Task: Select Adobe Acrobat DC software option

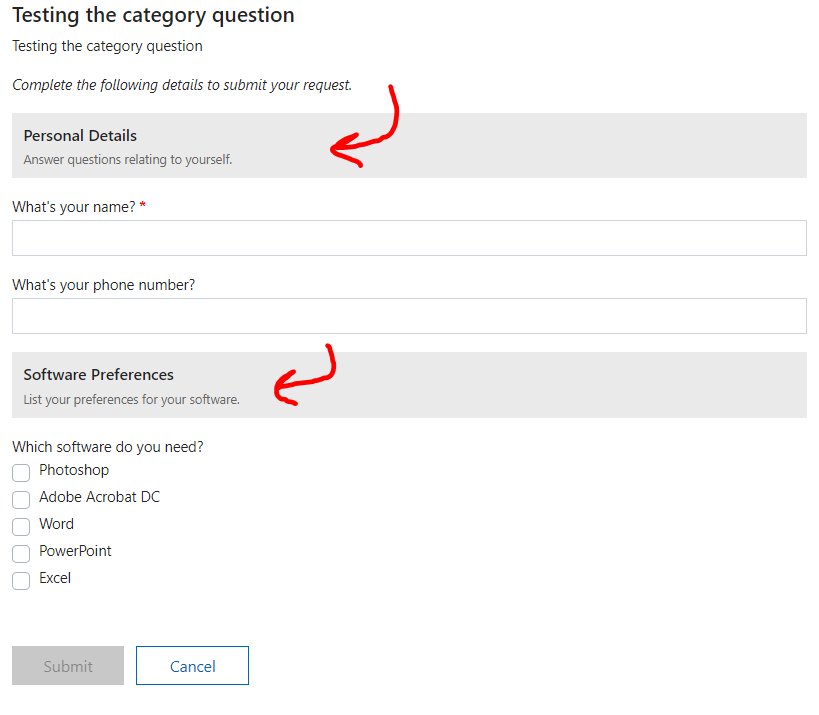Action: pyautogui.click(x=21, y=499)
